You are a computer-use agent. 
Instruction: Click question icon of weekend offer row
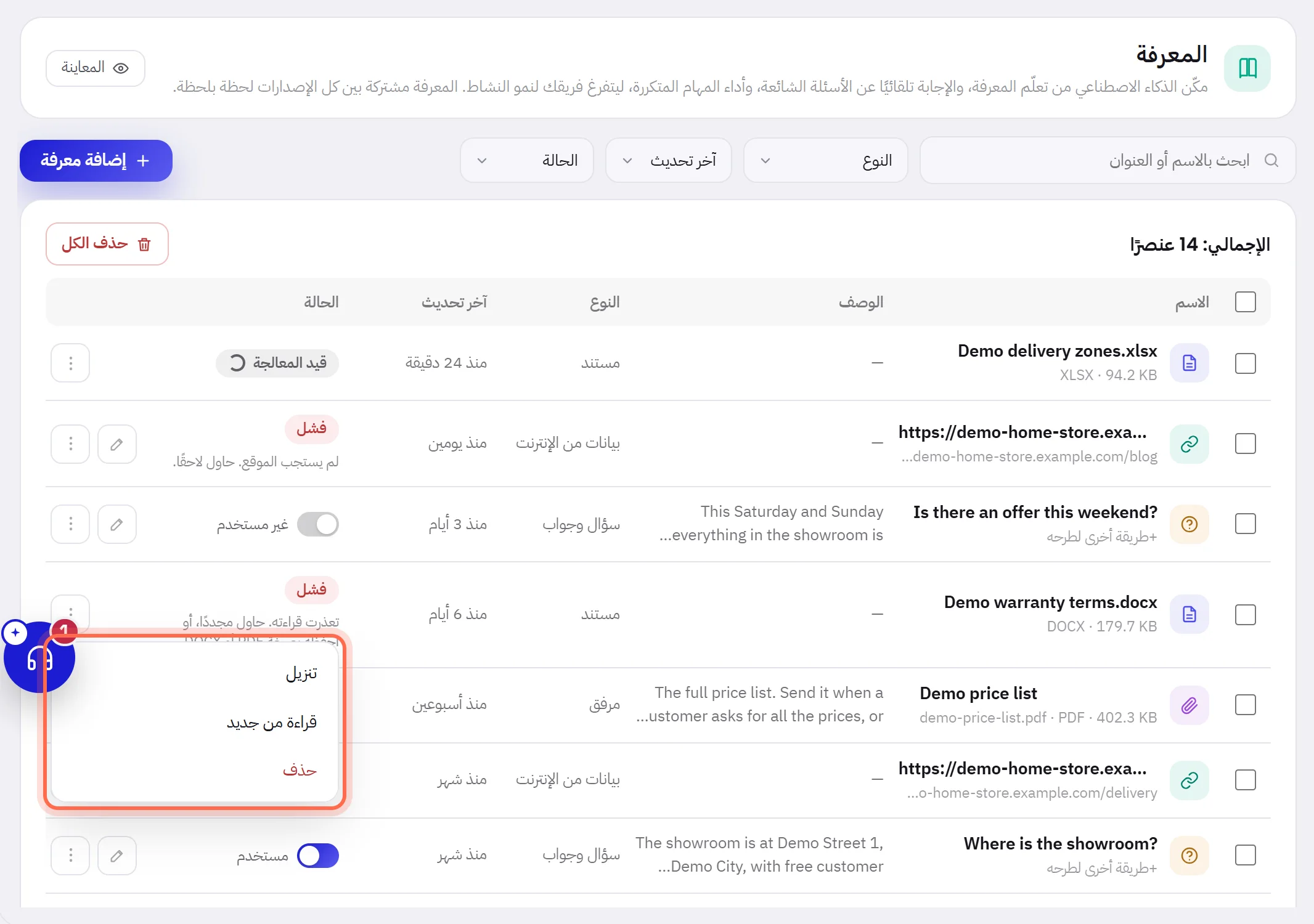1190,524
